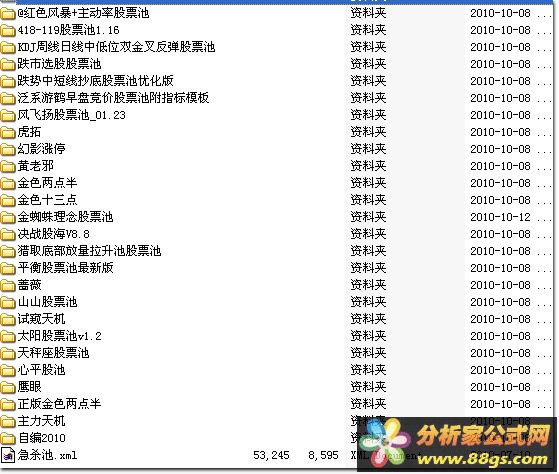Select the name 418-119股票池1.16
The image size is (559, 474).
point(68,30)
